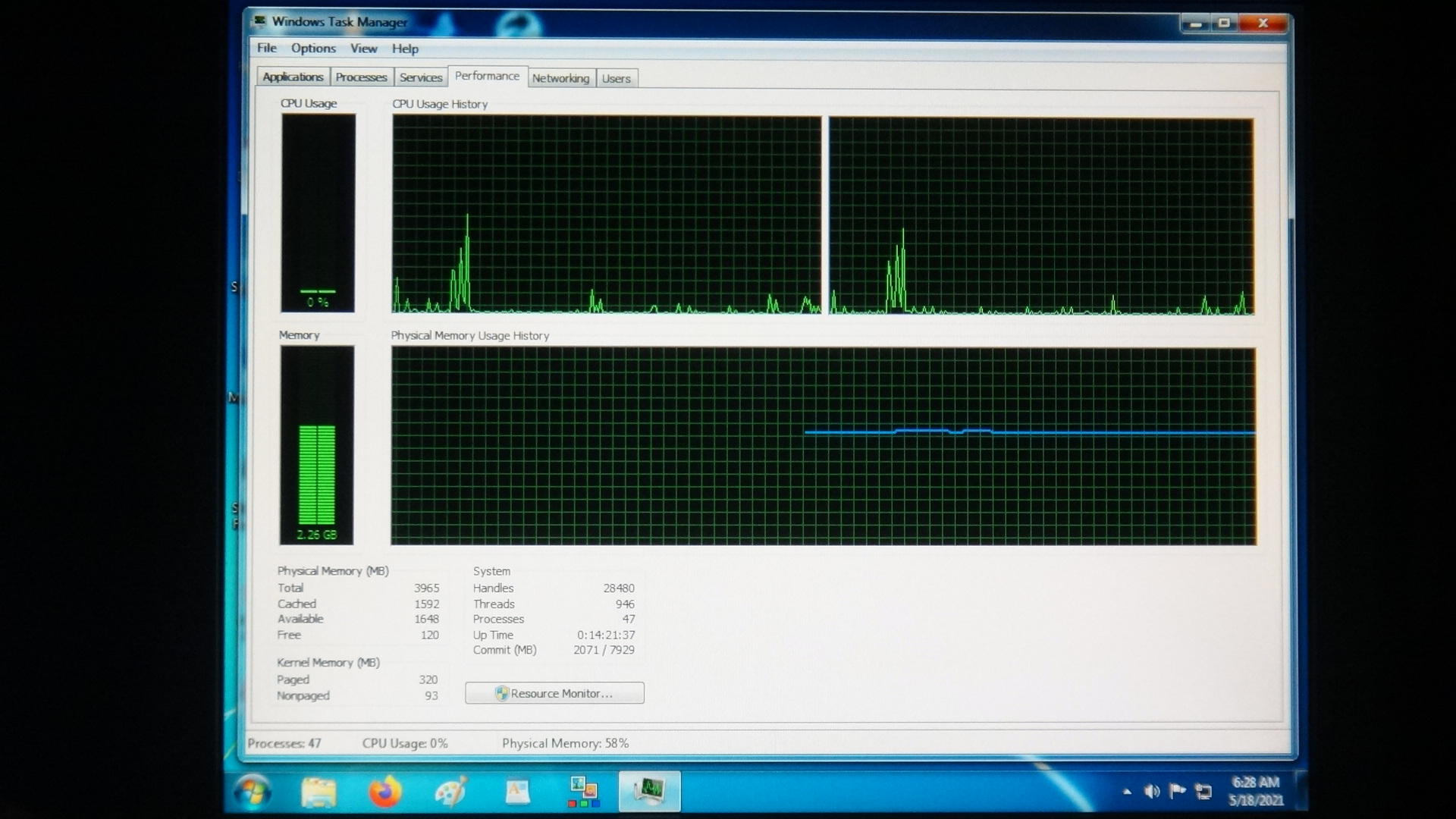The height and width of the screenshot is (819, 1456).
Task: Click the Task Manager title bar icon
Action: tap(260, 21)
